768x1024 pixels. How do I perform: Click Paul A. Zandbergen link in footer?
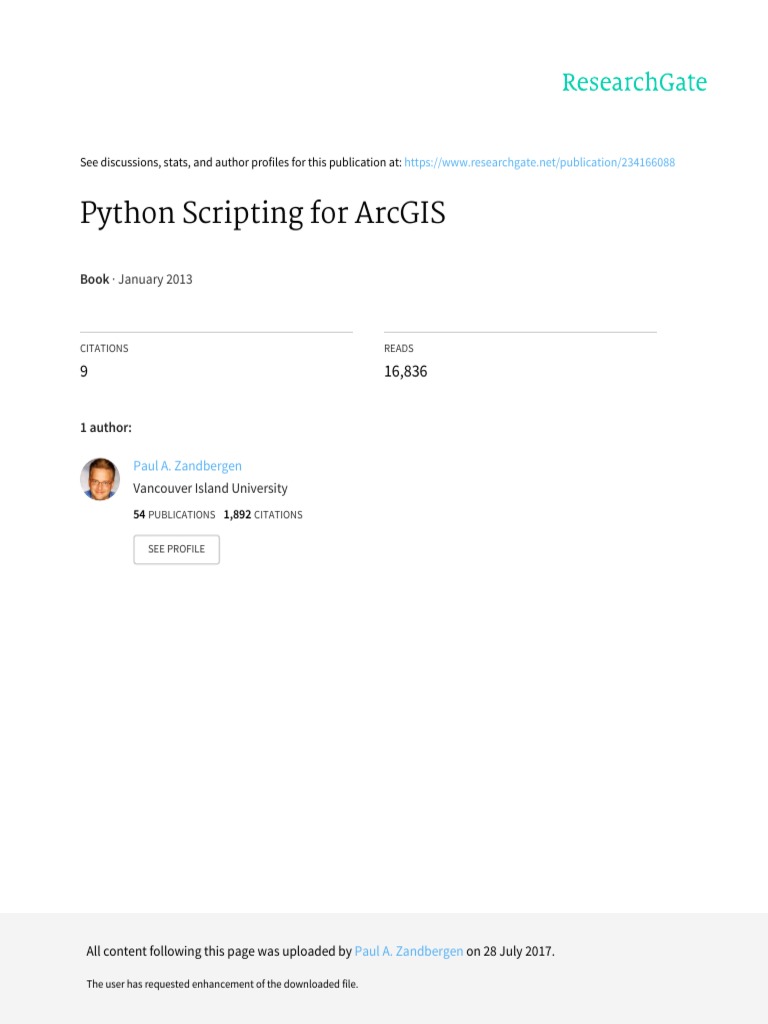coord(408,952)
